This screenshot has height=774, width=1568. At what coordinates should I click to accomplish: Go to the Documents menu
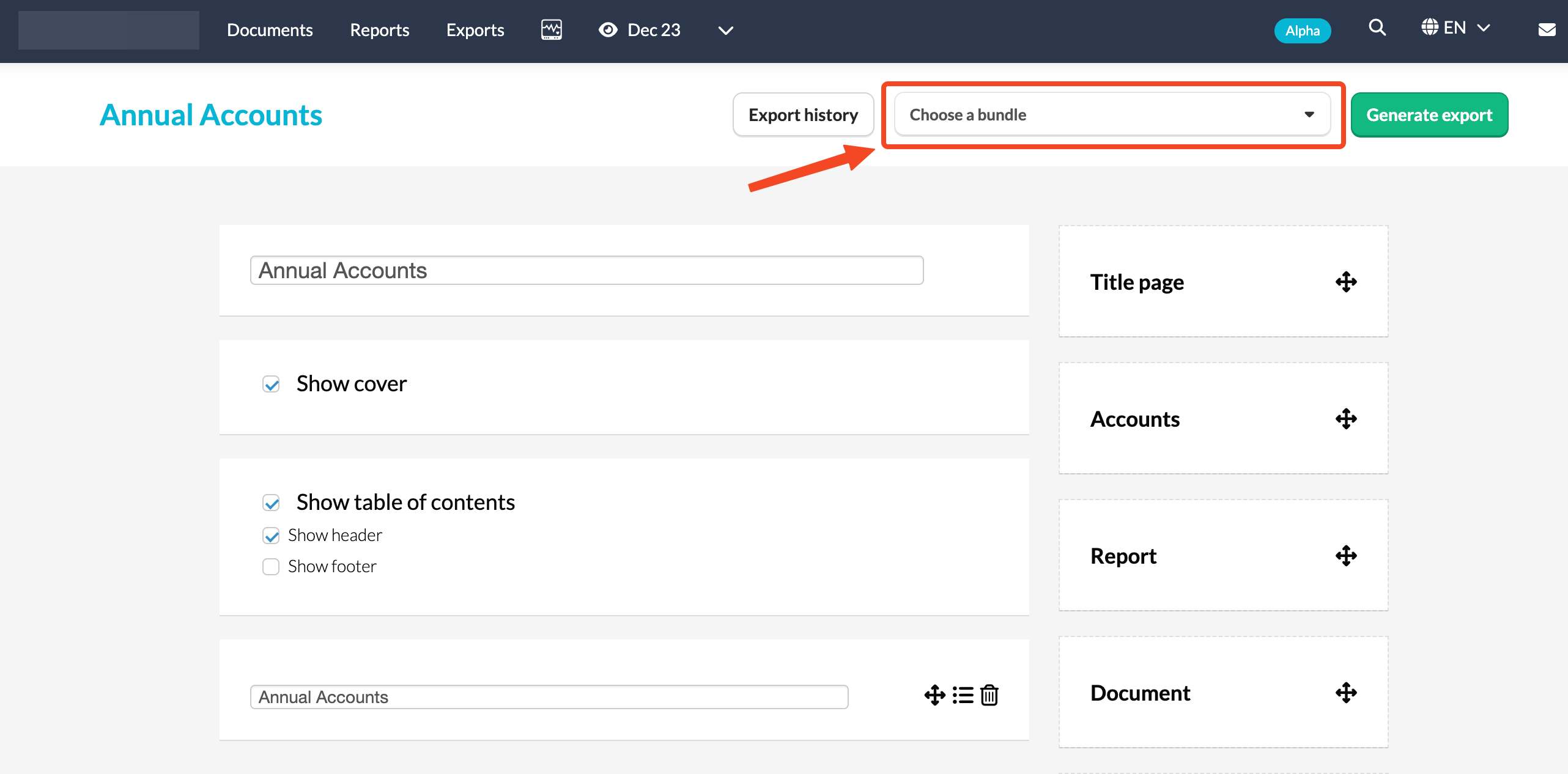click(x=270, y=30)
